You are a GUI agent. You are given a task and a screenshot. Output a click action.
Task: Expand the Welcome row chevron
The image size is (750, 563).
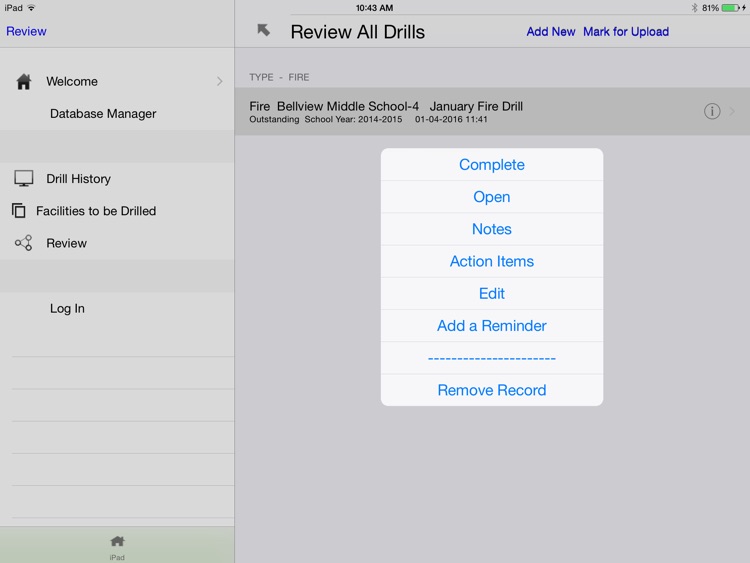click(x=220, y=82)
